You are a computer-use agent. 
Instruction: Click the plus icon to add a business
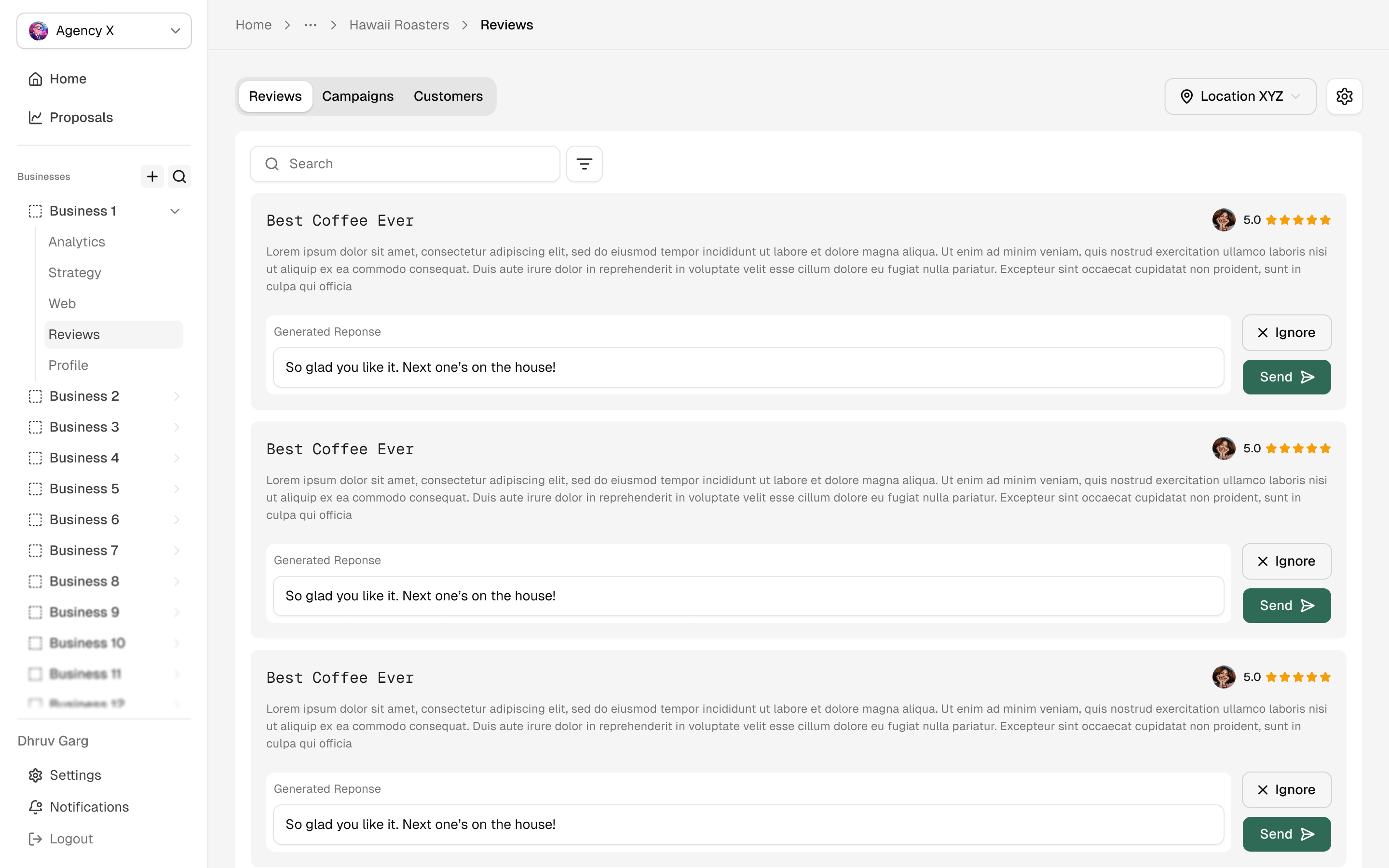click(152, 176)
